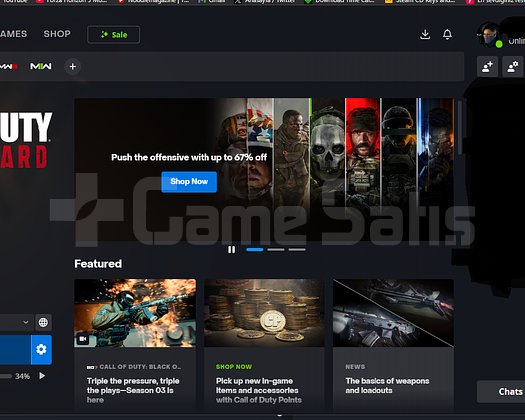The height and width of the screenshot is (420, 525).
Task: Pause the banner carousel
Action: point(231,250)
